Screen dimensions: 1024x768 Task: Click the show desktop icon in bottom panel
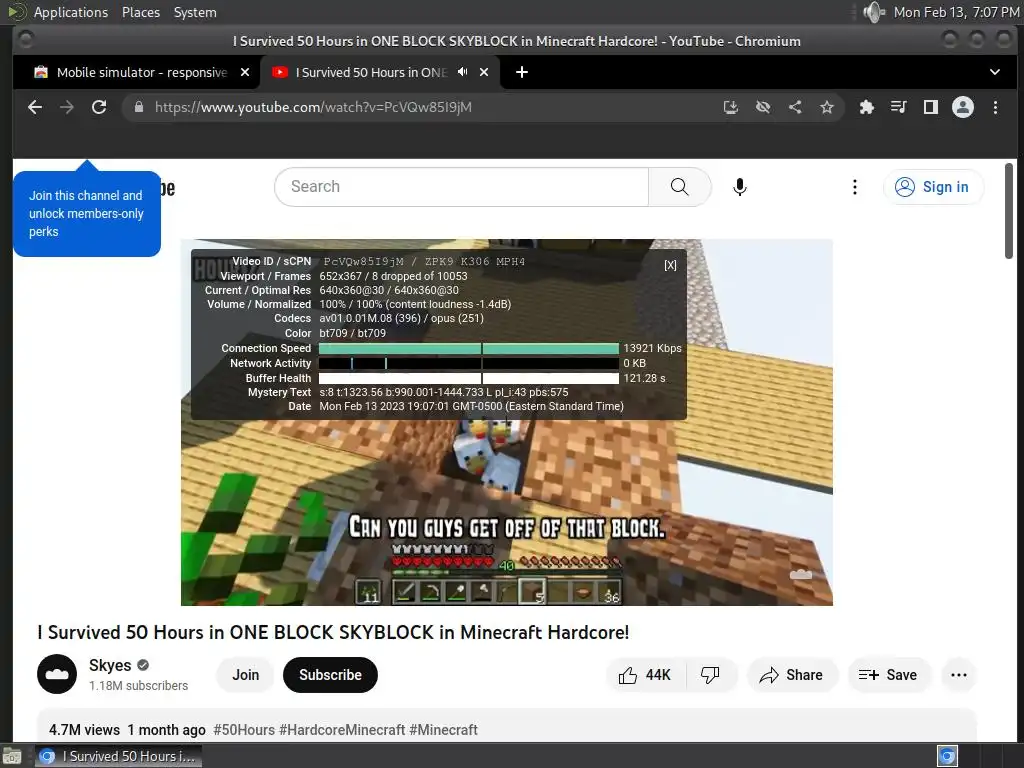pos(12,756)
